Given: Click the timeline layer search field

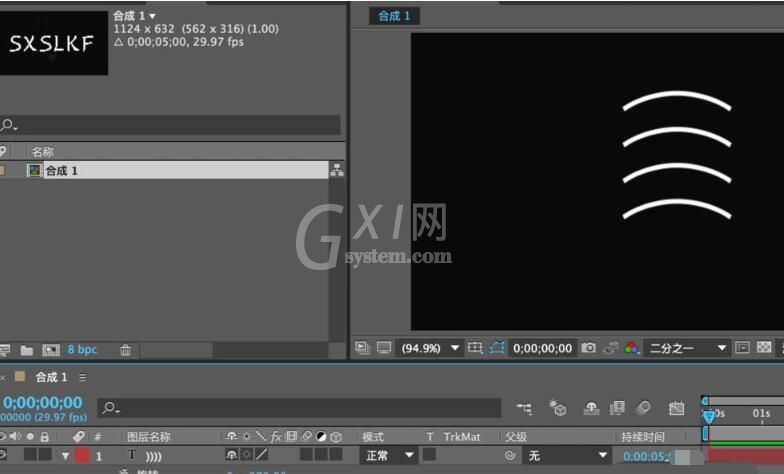Looking at the screenshot, I should (x=299, y=408).
